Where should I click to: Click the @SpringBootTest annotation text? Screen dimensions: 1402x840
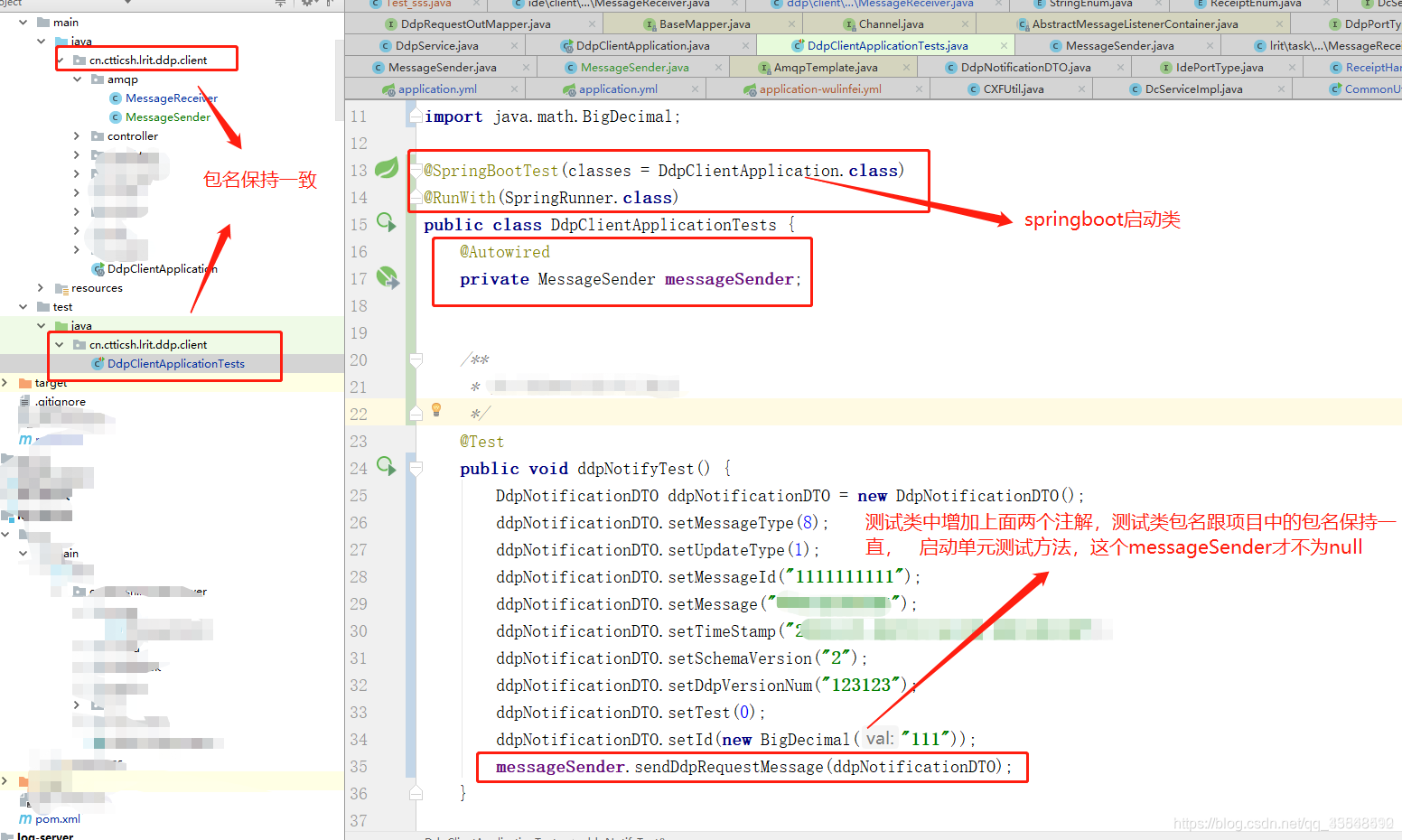491,170
